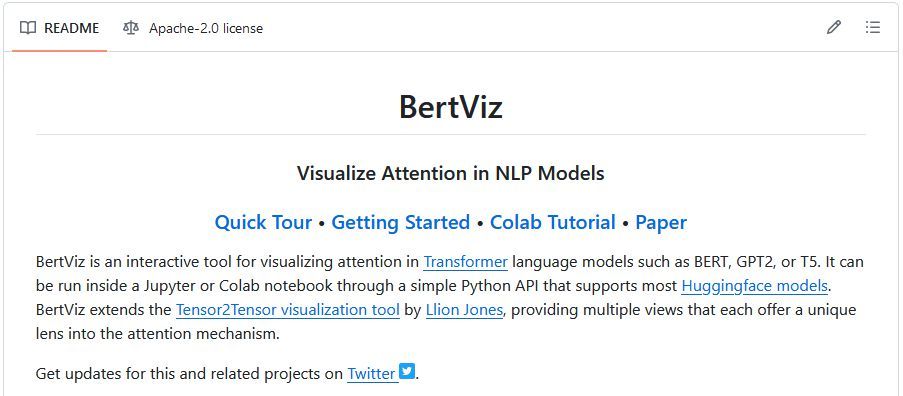Follow the Llion Jones link
The width and height of the screenshot is (903, 396).
[464, 310]
